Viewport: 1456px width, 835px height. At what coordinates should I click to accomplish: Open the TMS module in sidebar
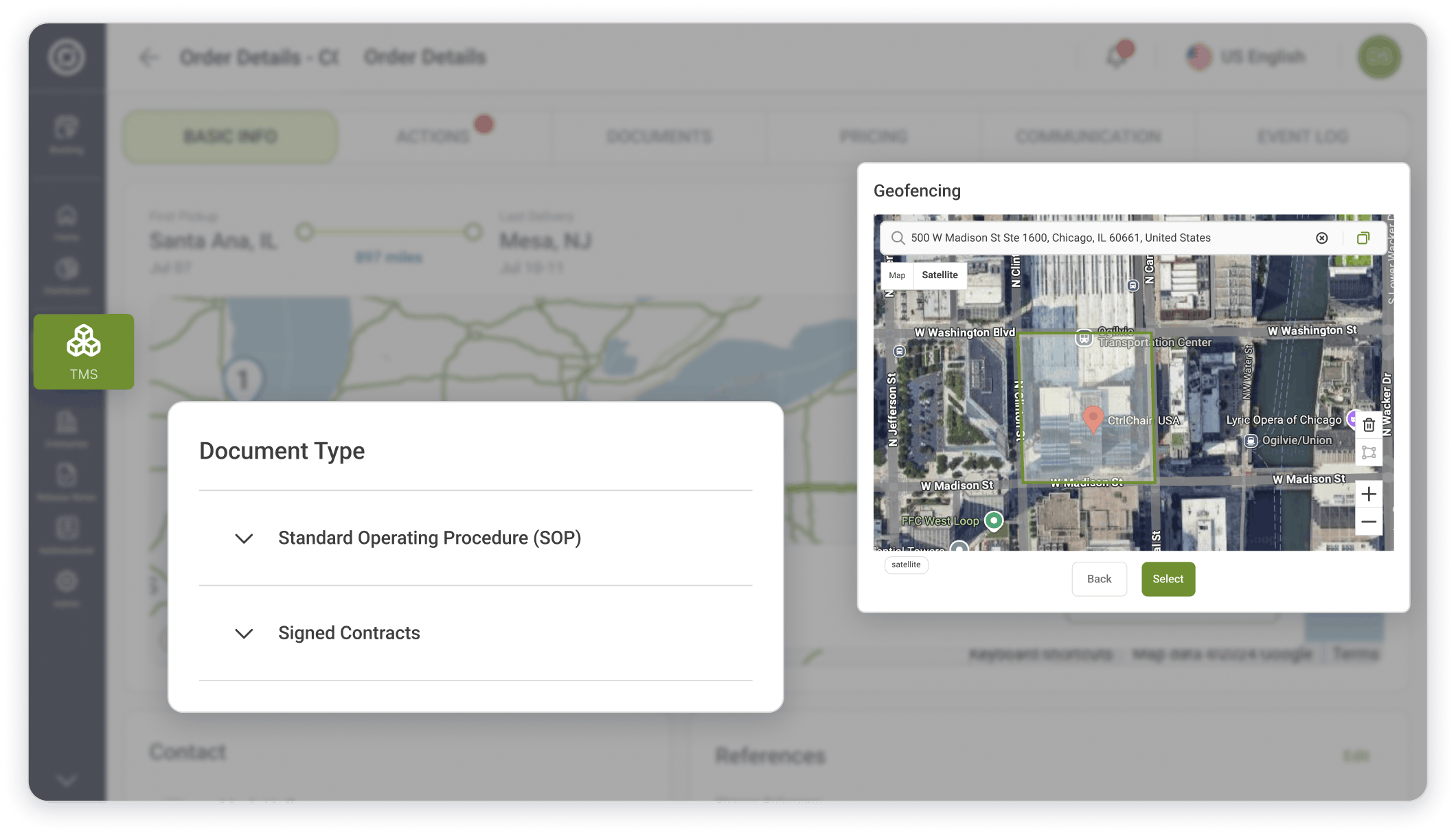pos(84,352)
